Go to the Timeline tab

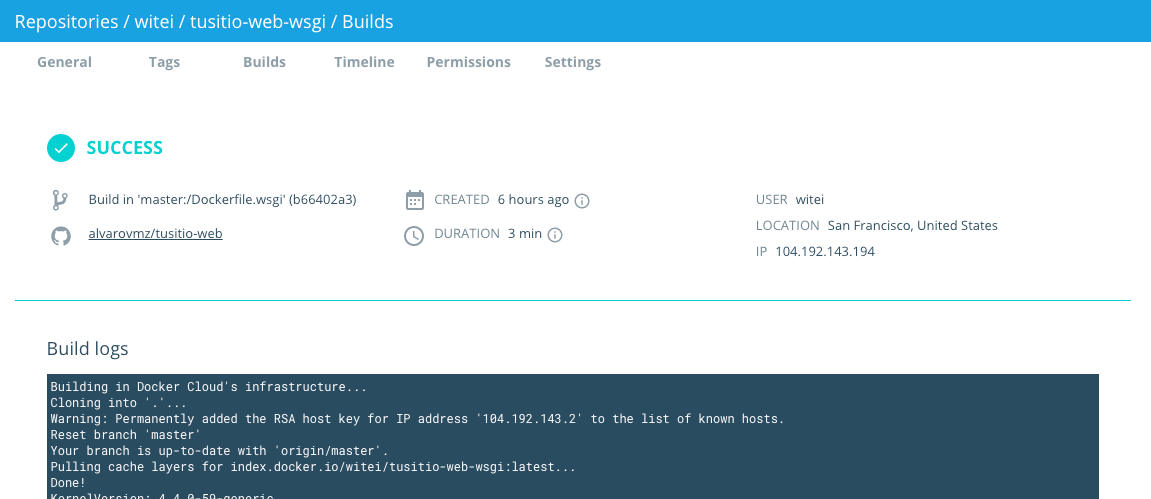point(364,62)
